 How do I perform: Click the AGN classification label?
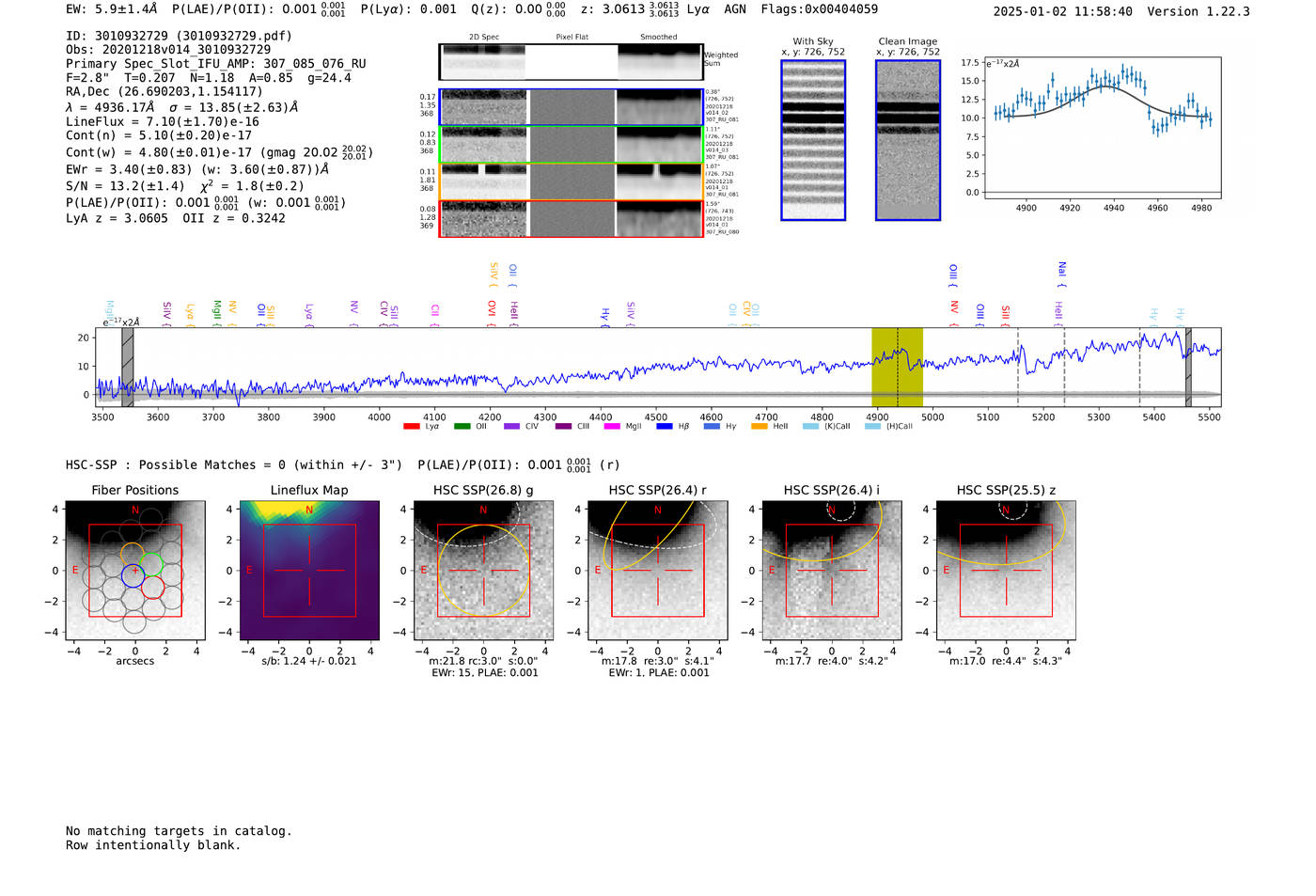(x=735, y=8)
